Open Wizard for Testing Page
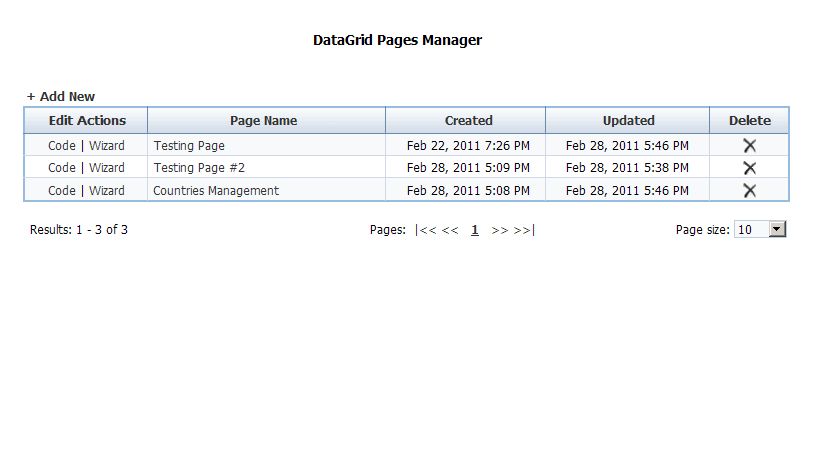The image size is (815, 450). (x=107, y=146)
